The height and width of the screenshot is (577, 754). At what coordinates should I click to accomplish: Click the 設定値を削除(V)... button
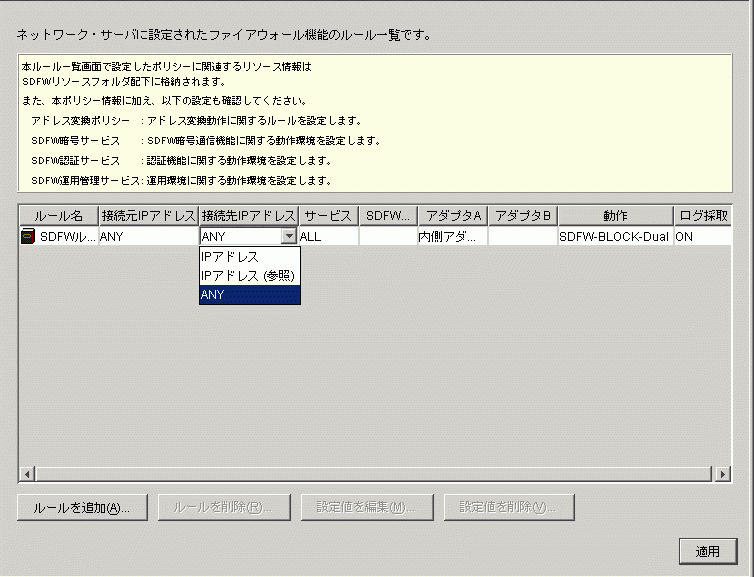pos(509,507)
